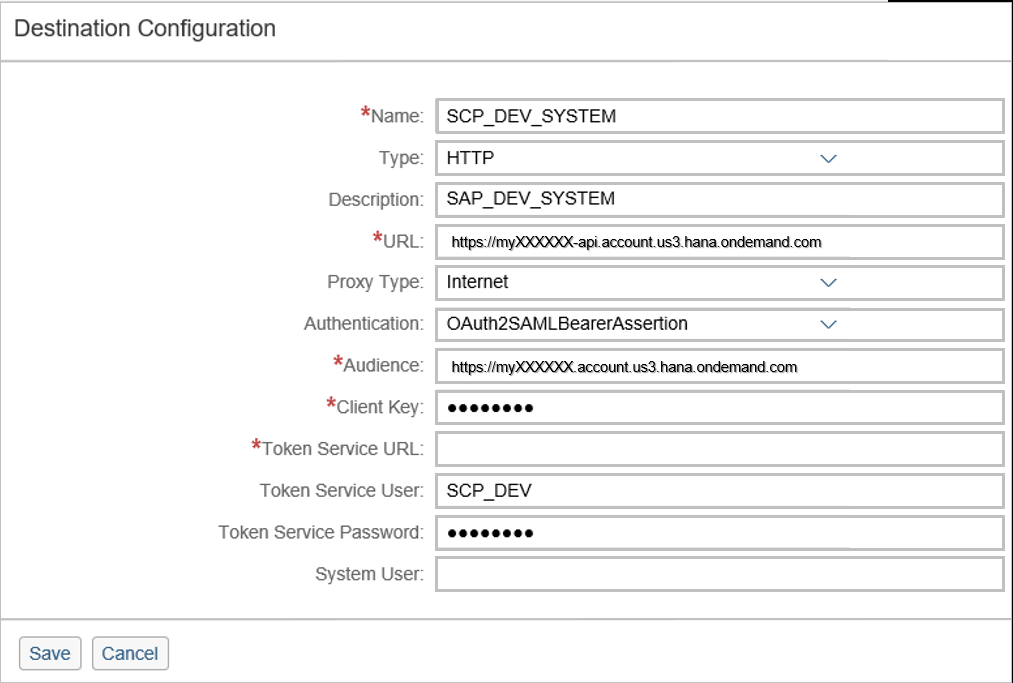Image resolution: width=1013 pixels, height=683 pixels.
Task: Click the Save button
Action: pos(50,653)
